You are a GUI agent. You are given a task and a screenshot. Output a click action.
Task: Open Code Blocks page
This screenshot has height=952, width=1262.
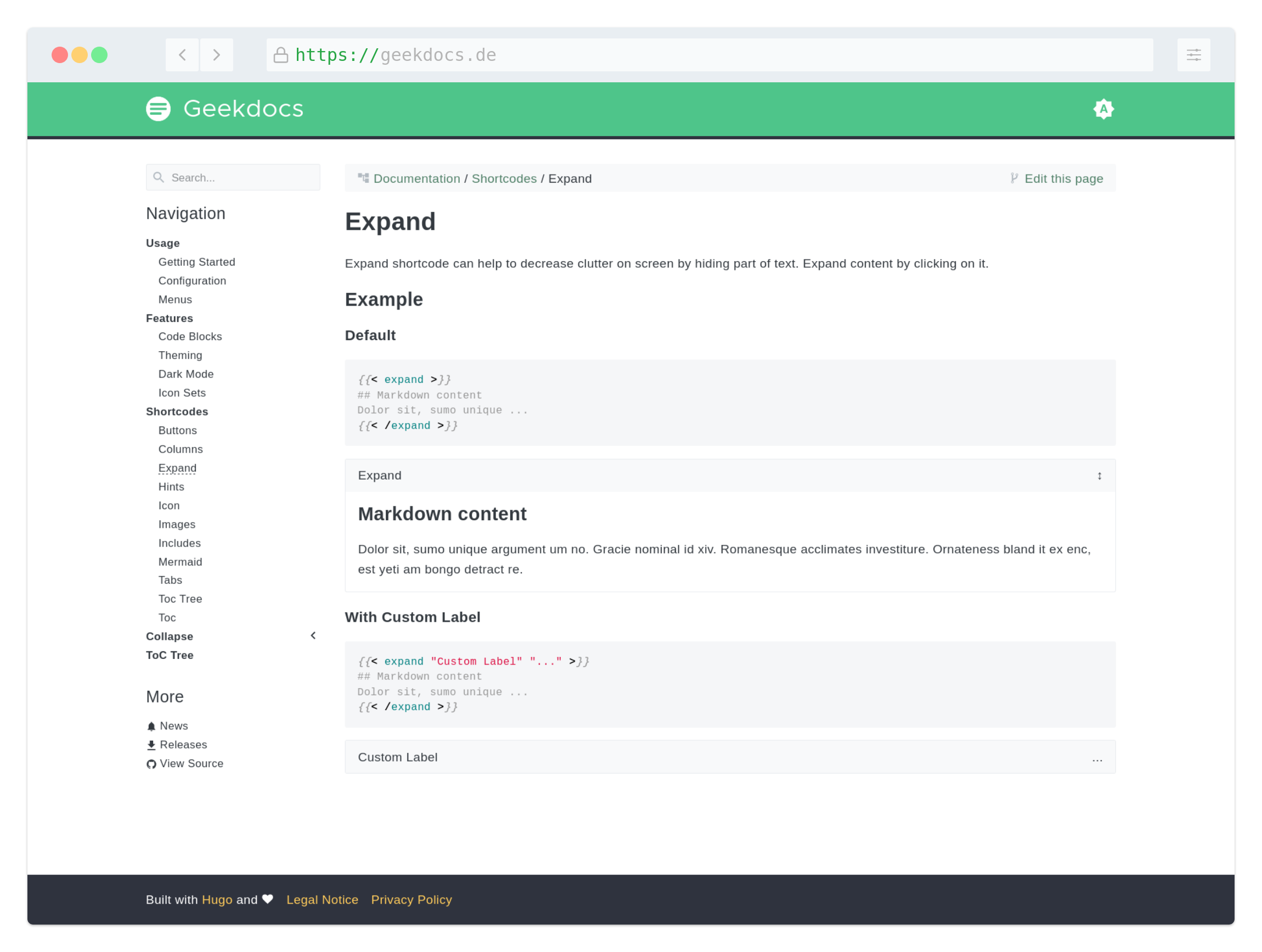(x=190, y=336)
